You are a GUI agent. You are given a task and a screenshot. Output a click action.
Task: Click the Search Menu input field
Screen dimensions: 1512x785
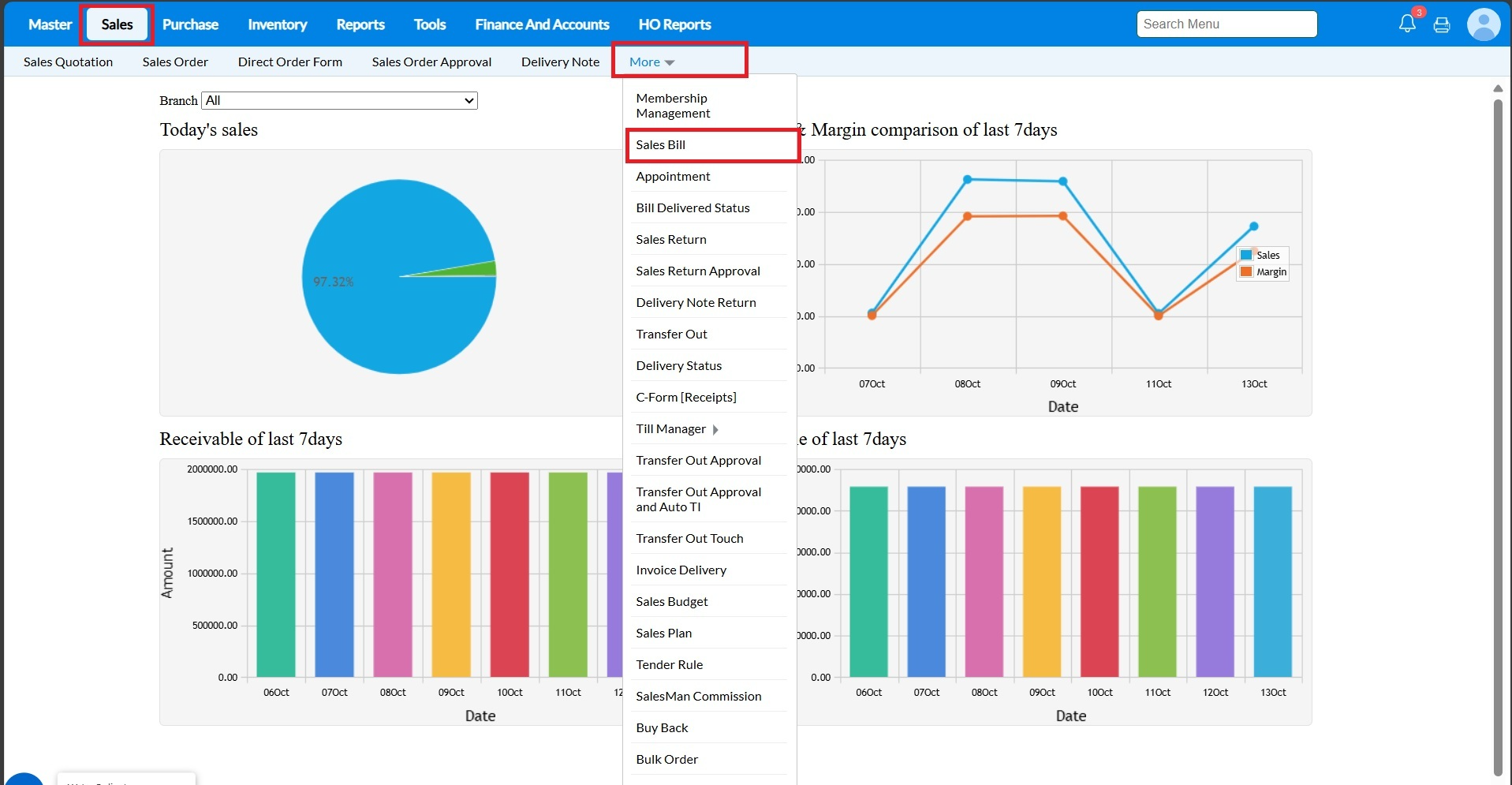coord(1226,24)
